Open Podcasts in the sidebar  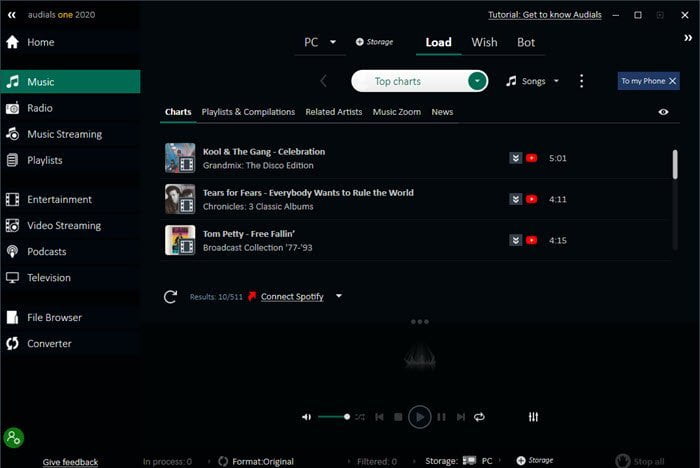pyautogui.click(x=70, y=251)
